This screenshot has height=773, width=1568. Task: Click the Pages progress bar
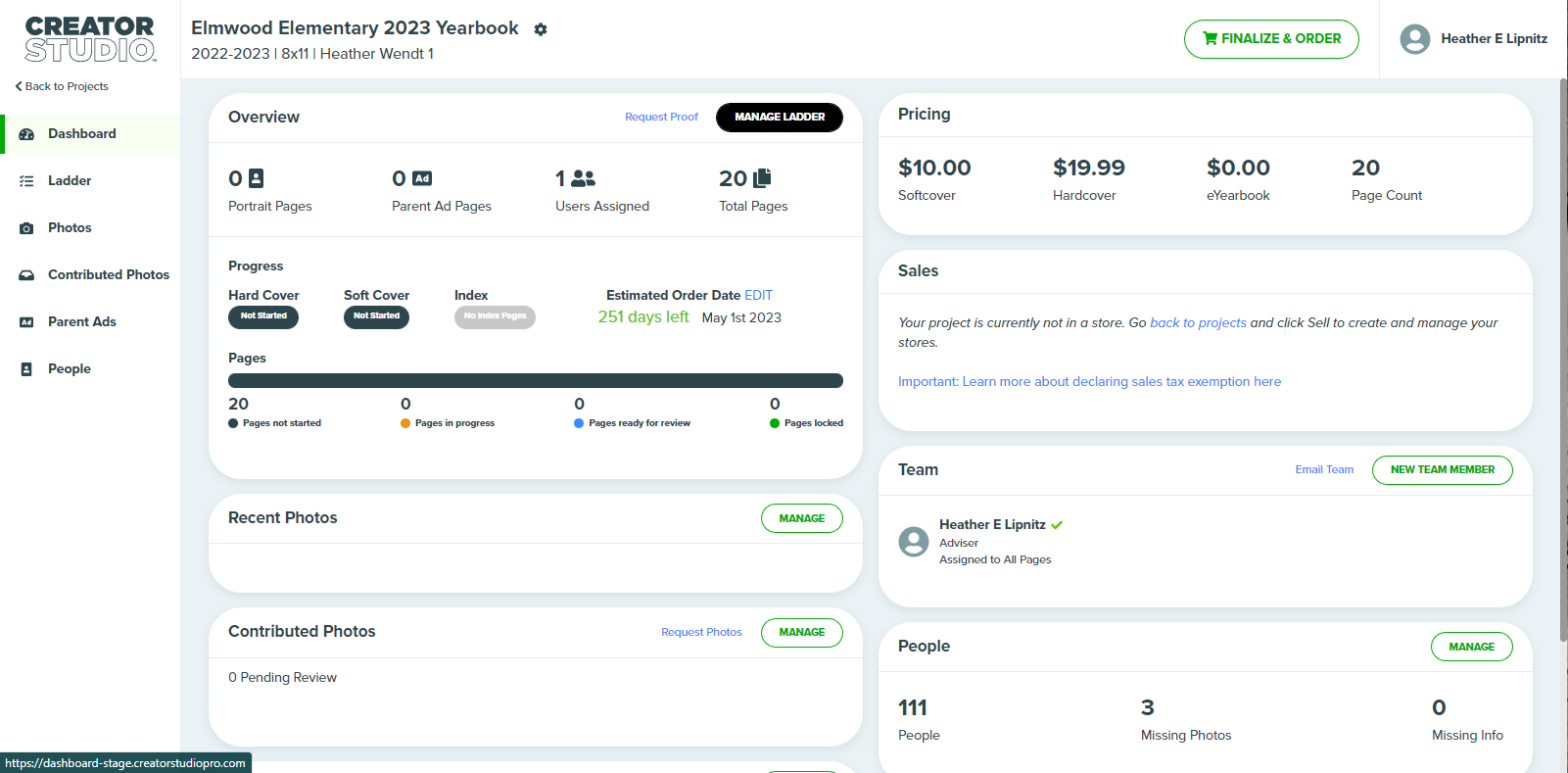coord(536,380)
